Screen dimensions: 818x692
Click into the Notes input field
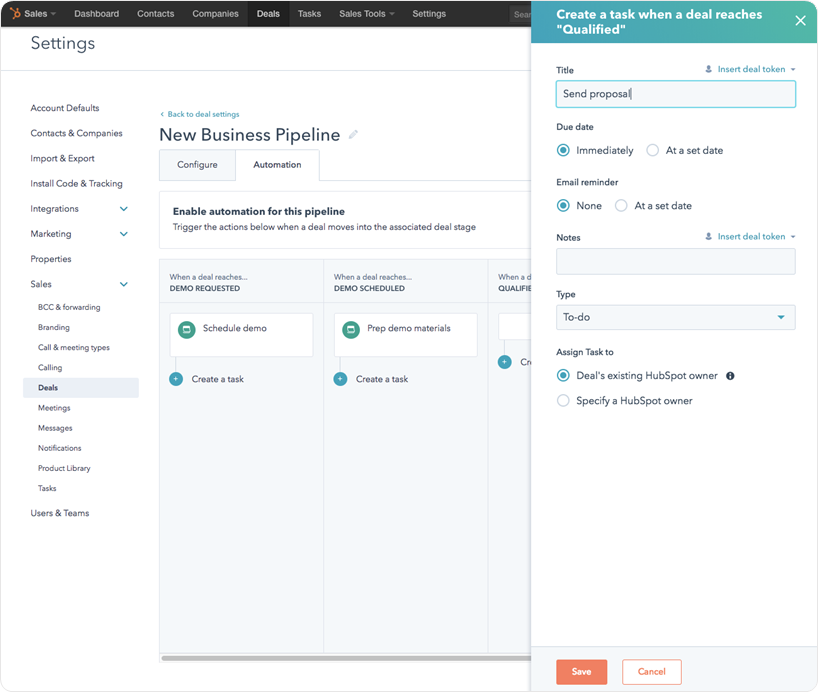tap(676, 261)
